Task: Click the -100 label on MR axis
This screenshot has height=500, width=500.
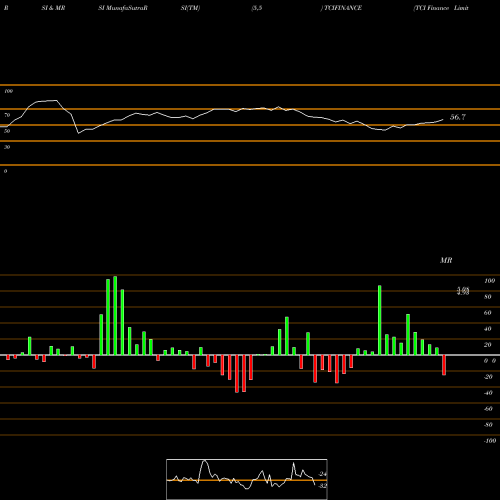Action: click(490, 441)
